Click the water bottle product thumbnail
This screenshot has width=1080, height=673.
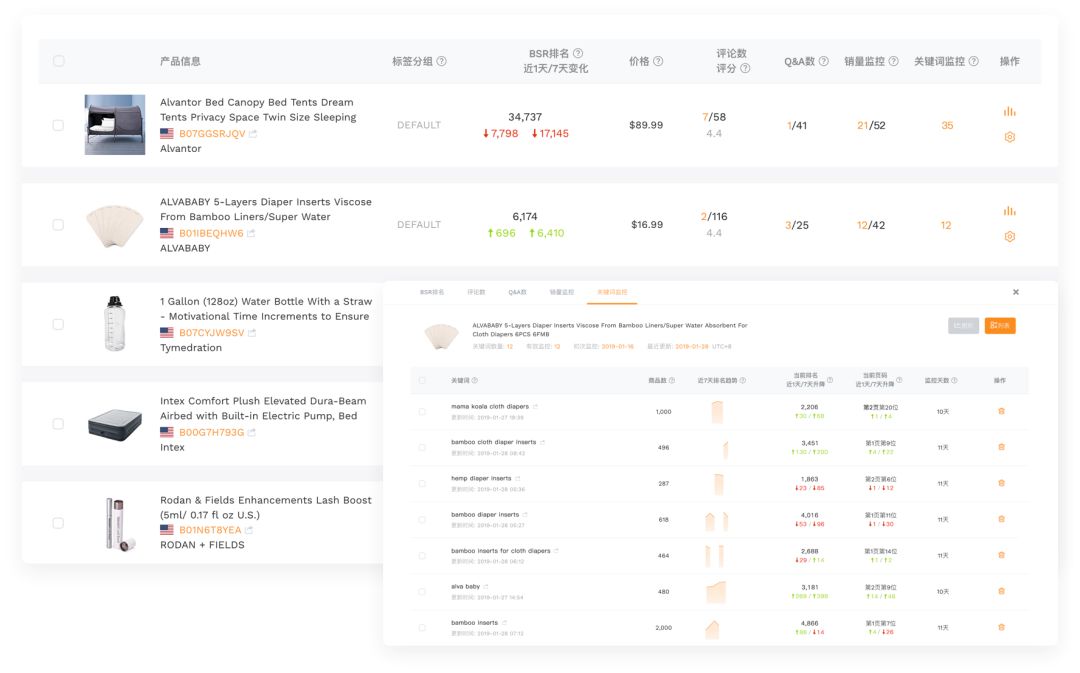[115, 324]
